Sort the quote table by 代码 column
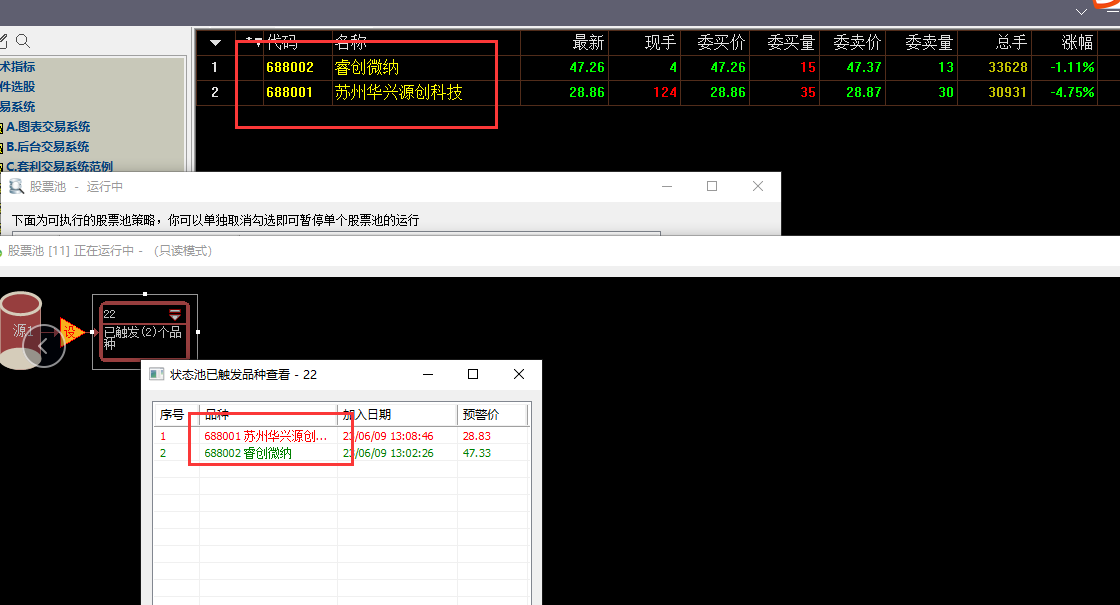The height and width of the screenshot is (605, 1120). coord(282,43)
